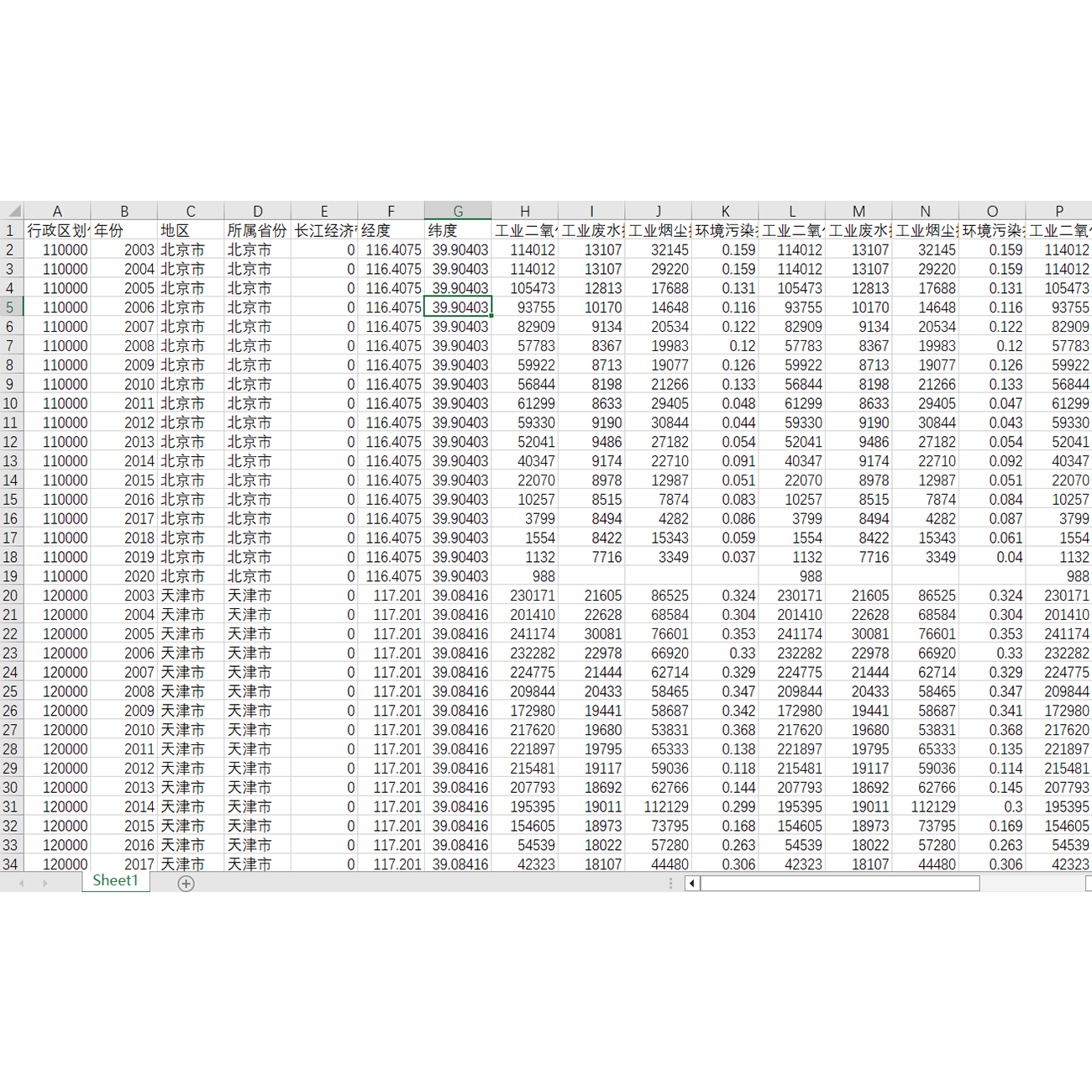Go to next sheet with the navigation arrow
The width and height of the screenshot is (1092, 1092).
click(x=45, y=883)
